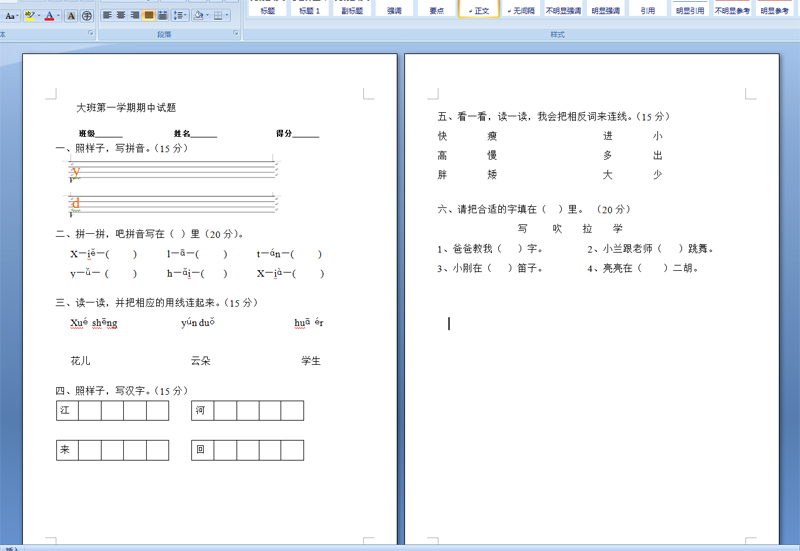This screenshot has width=800, height=551.
Task: Click heading 五、看一看，读一读
Action: (554, 117)
